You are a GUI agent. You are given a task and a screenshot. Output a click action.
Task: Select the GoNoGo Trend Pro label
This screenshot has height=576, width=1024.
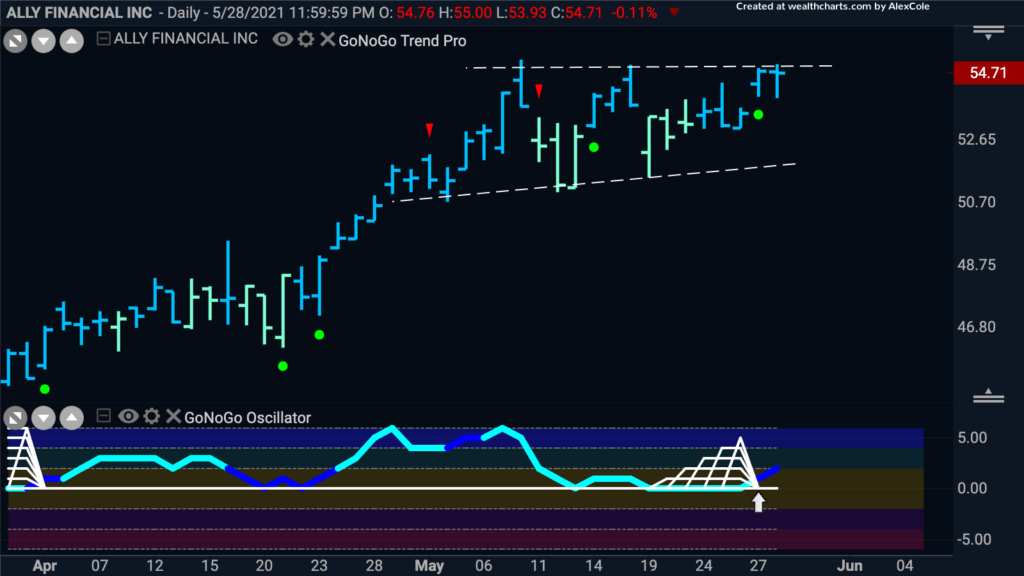[x=402, y=40]
